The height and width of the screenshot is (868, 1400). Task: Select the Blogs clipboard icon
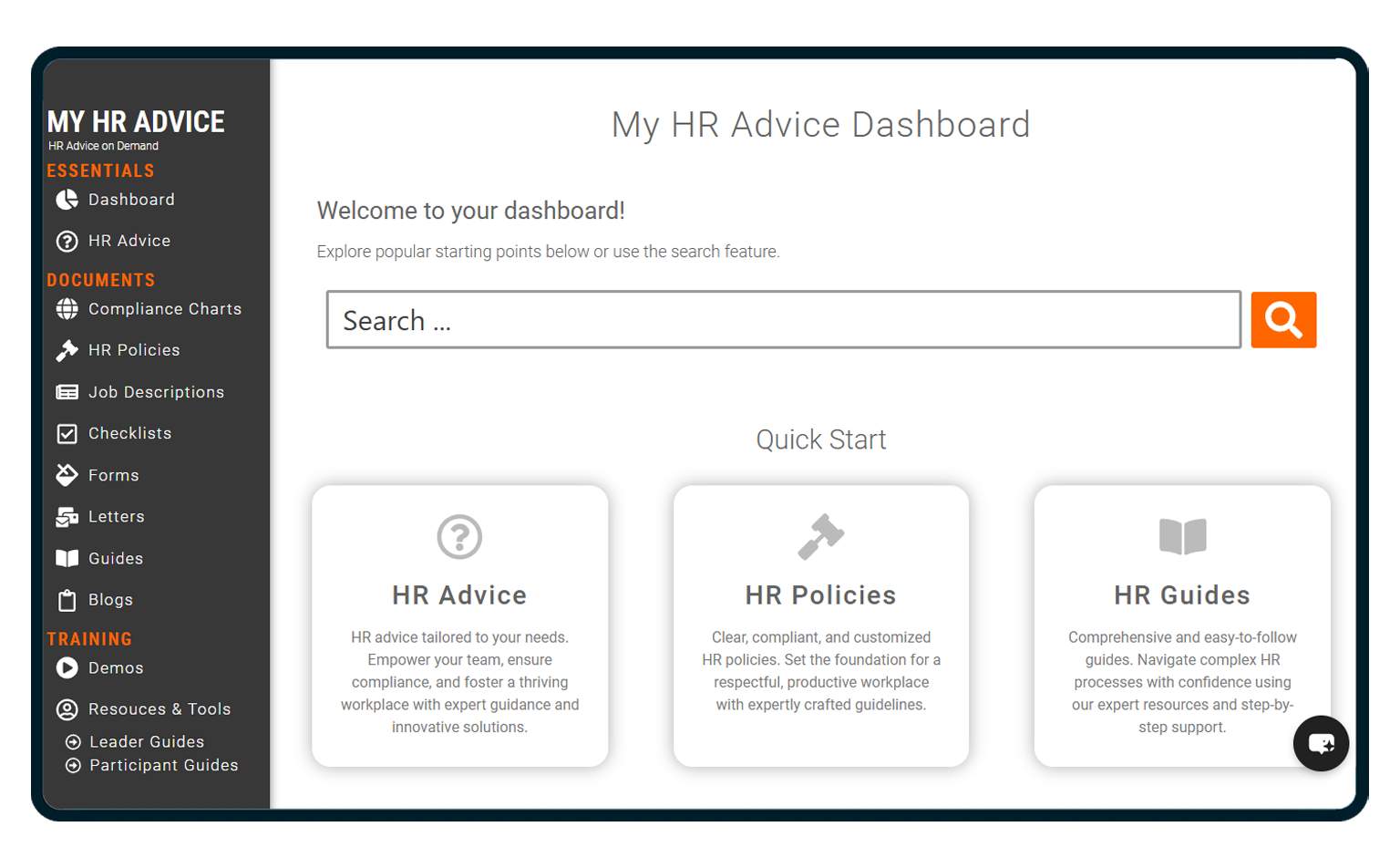(66, 600)
